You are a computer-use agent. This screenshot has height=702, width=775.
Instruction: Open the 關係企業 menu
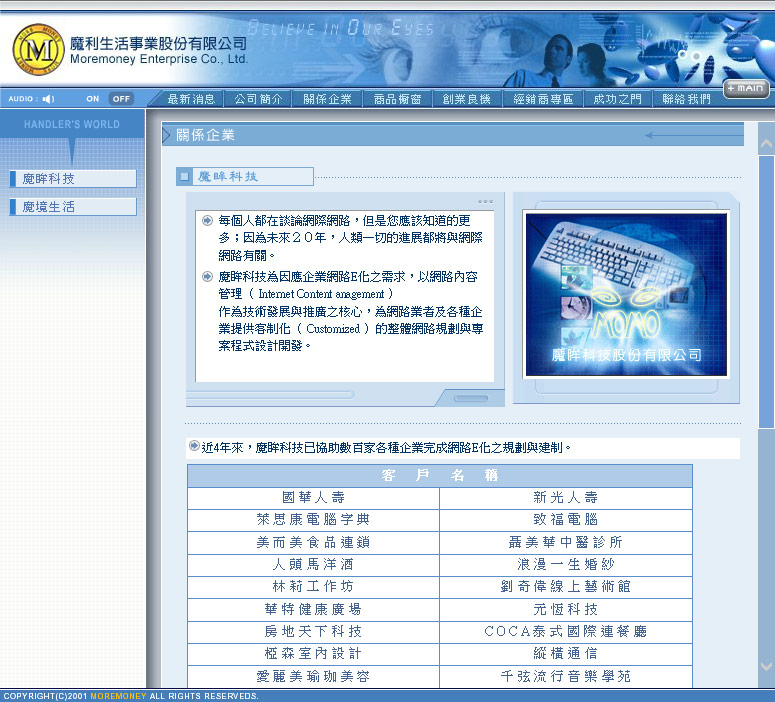click(327, 99)
